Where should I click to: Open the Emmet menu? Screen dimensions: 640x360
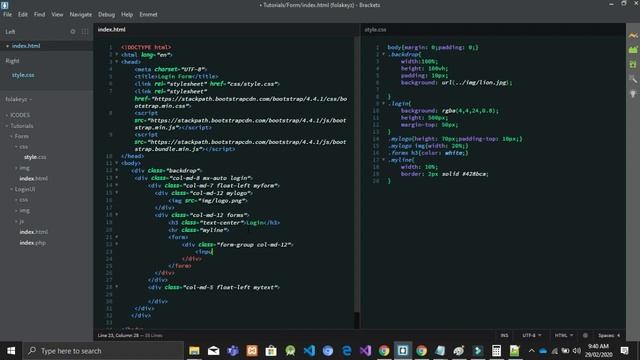point(148,14)
